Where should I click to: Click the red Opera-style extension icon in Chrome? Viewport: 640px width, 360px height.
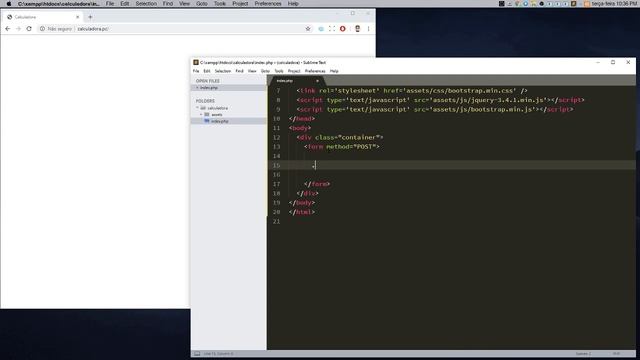tap(342, 29)
